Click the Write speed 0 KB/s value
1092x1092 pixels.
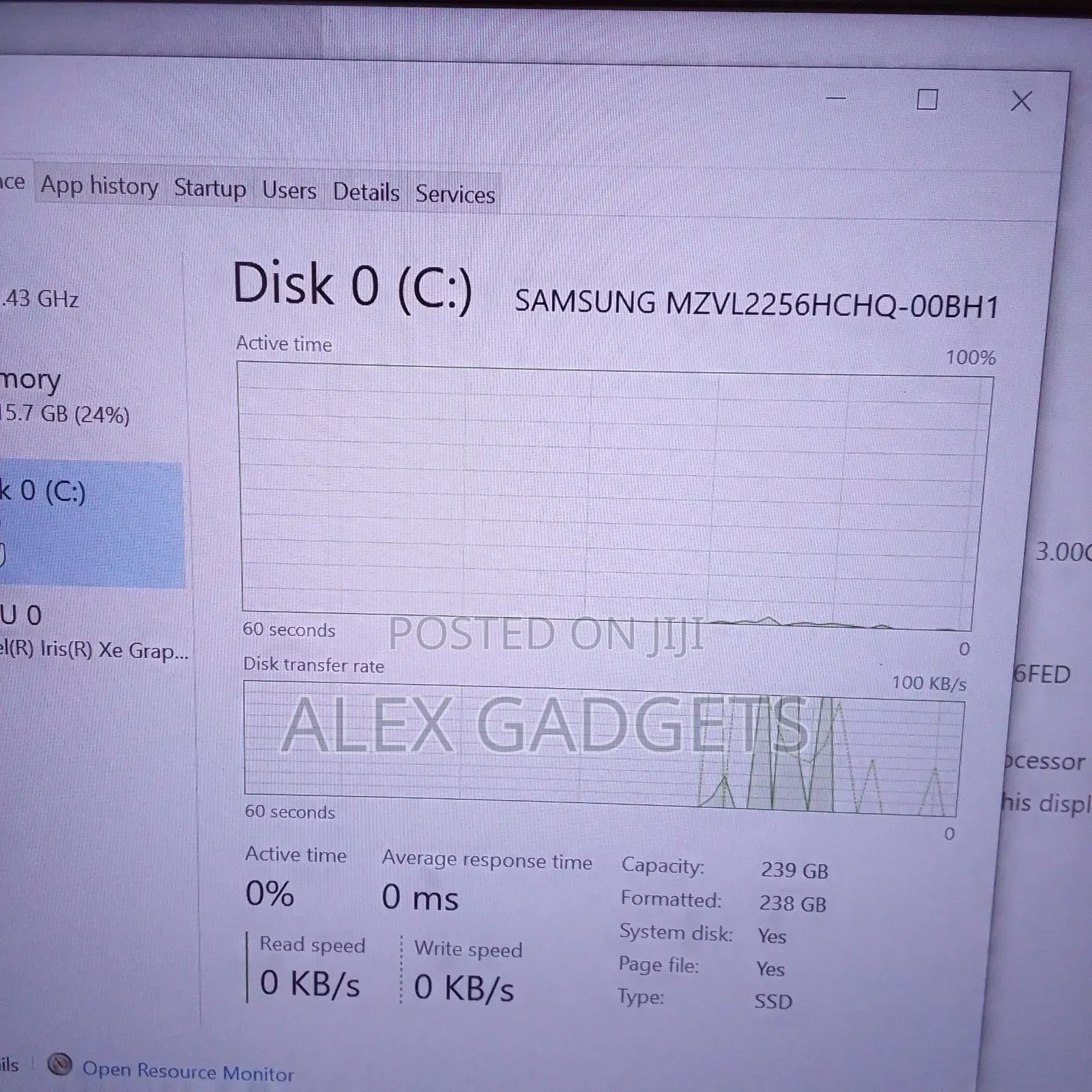tap(464, 988)
